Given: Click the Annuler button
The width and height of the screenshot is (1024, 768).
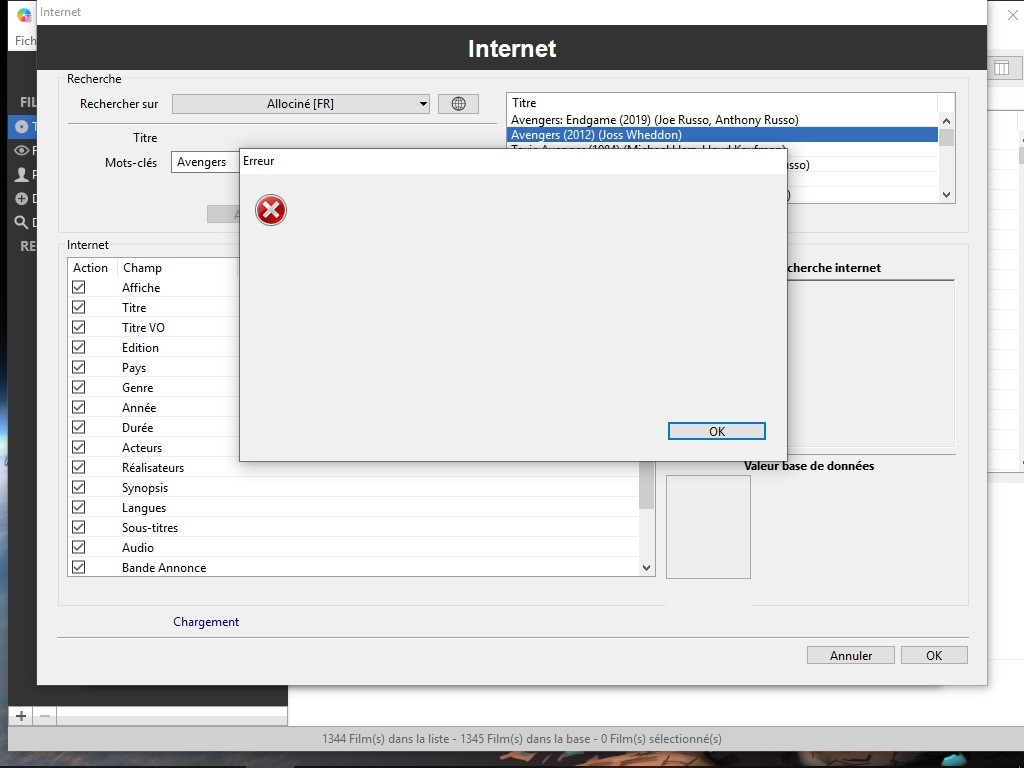Looking at the screenshot, I should point(850,656).
